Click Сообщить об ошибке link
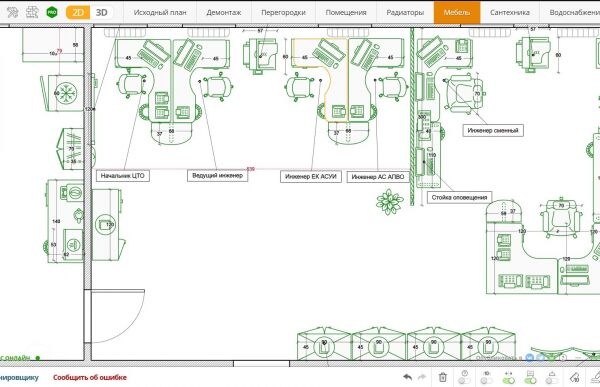600x387 pixels. [x=90, y=377]
